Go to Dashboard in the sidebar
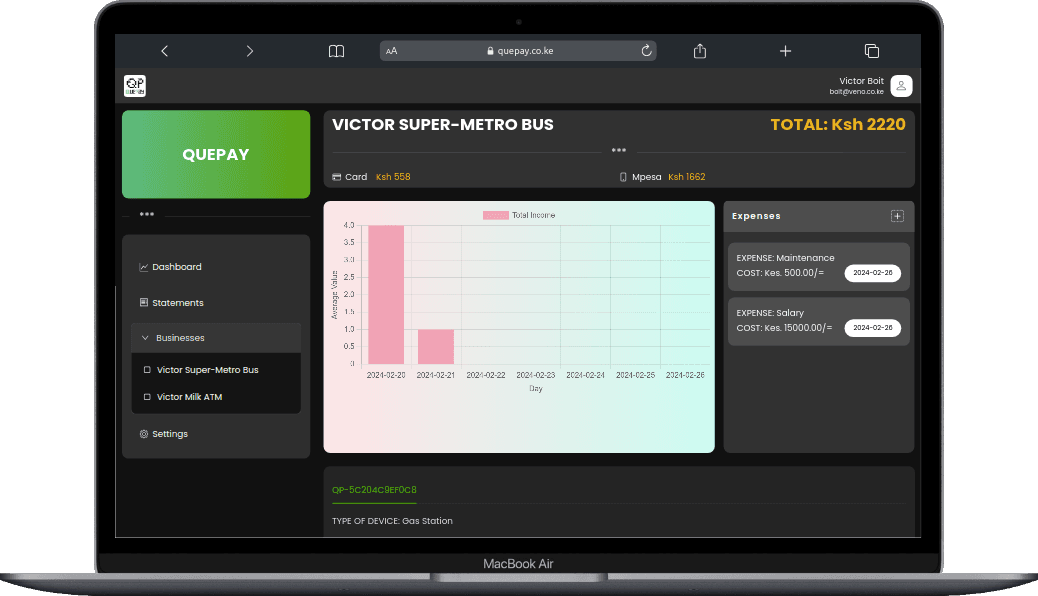This screenshot has height=596, width=1038. coord(177,266)
